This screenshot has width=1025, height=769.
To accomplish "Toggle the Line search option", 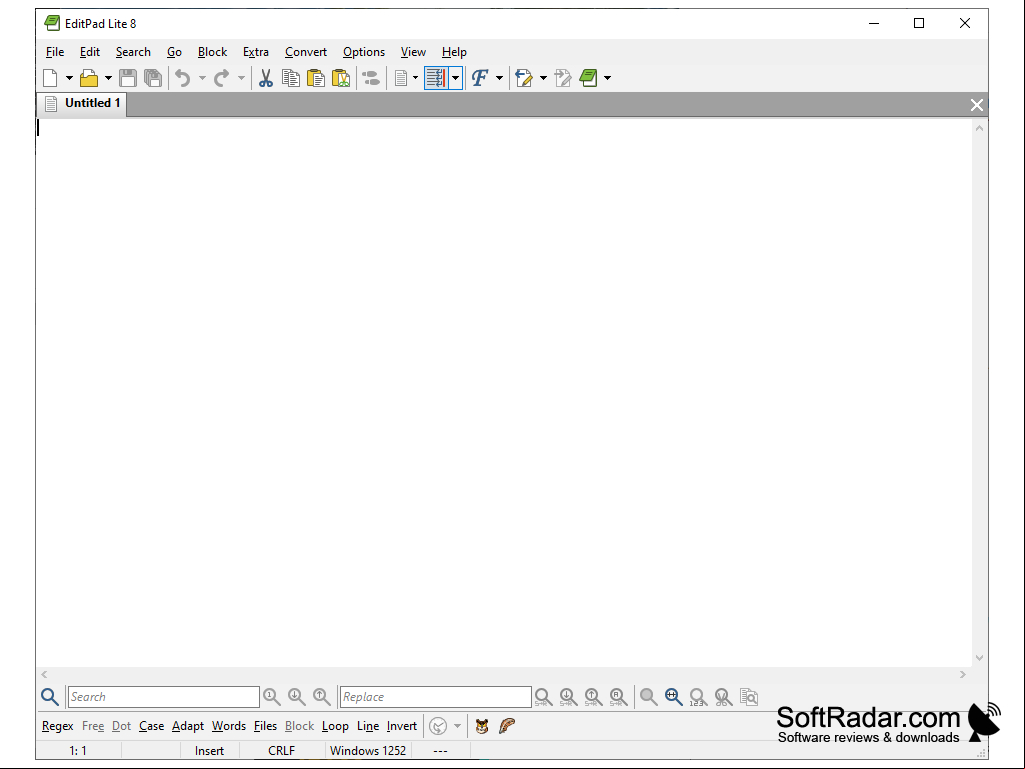I will tap(368, 726).
